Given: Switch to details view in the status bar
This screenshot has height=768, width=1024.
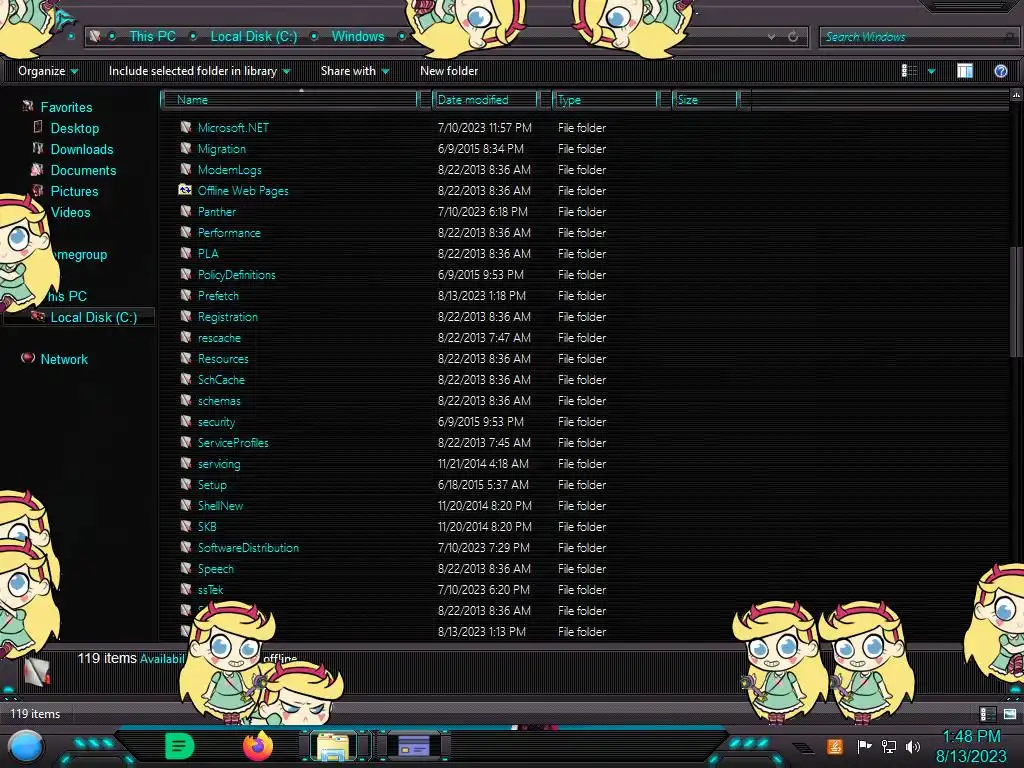Looking at the screenshot, I should click(x=987, y=714).
